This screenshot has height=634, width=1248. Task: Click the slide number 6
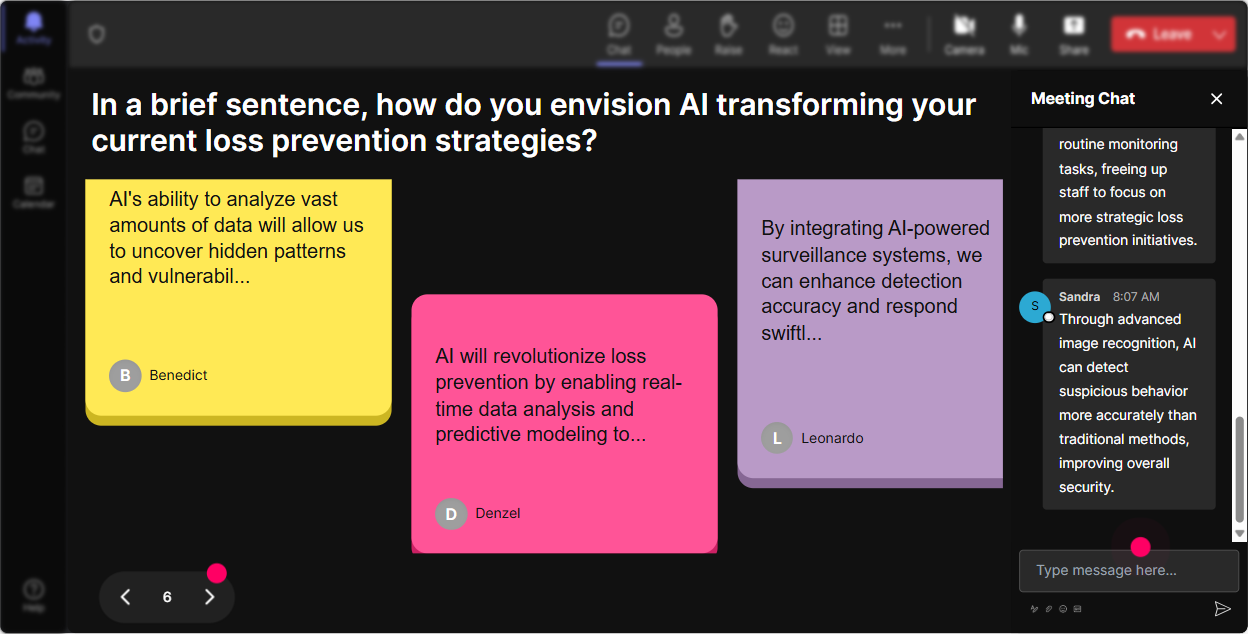(x=167, y=597)
